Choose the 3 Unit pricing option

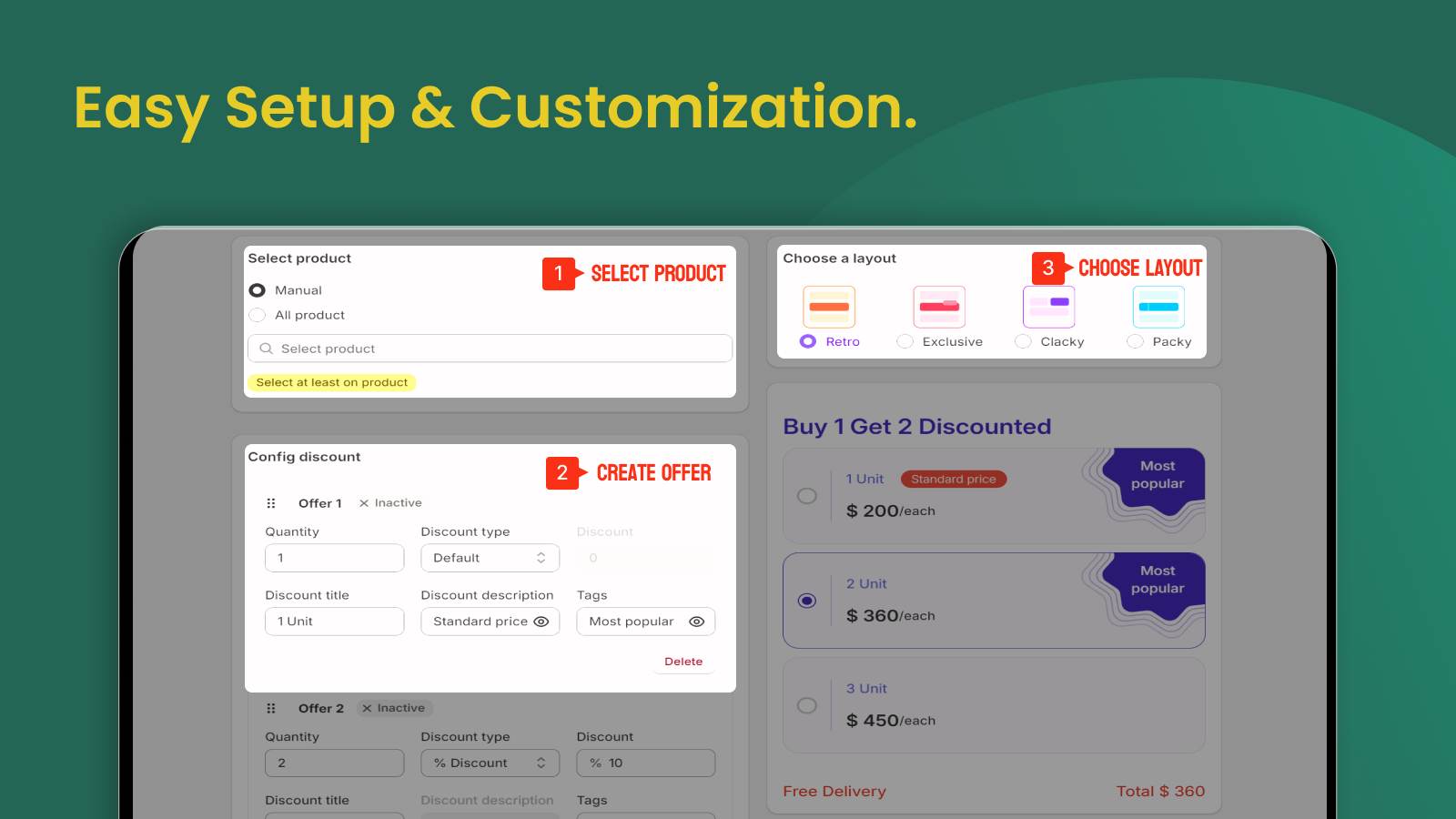(807, 704)
